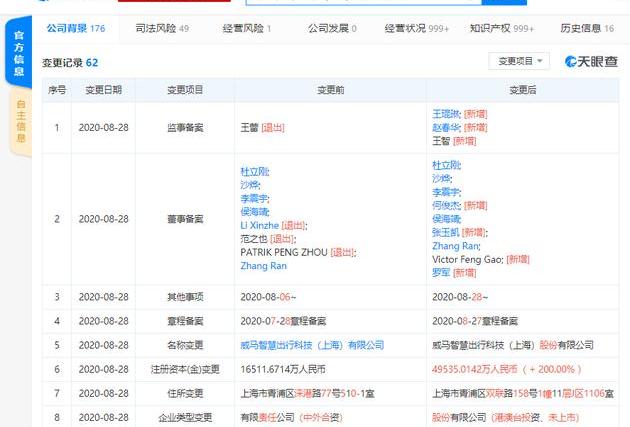
Task: Click the 罗军 name link
Action: click(x=441, y=272)
